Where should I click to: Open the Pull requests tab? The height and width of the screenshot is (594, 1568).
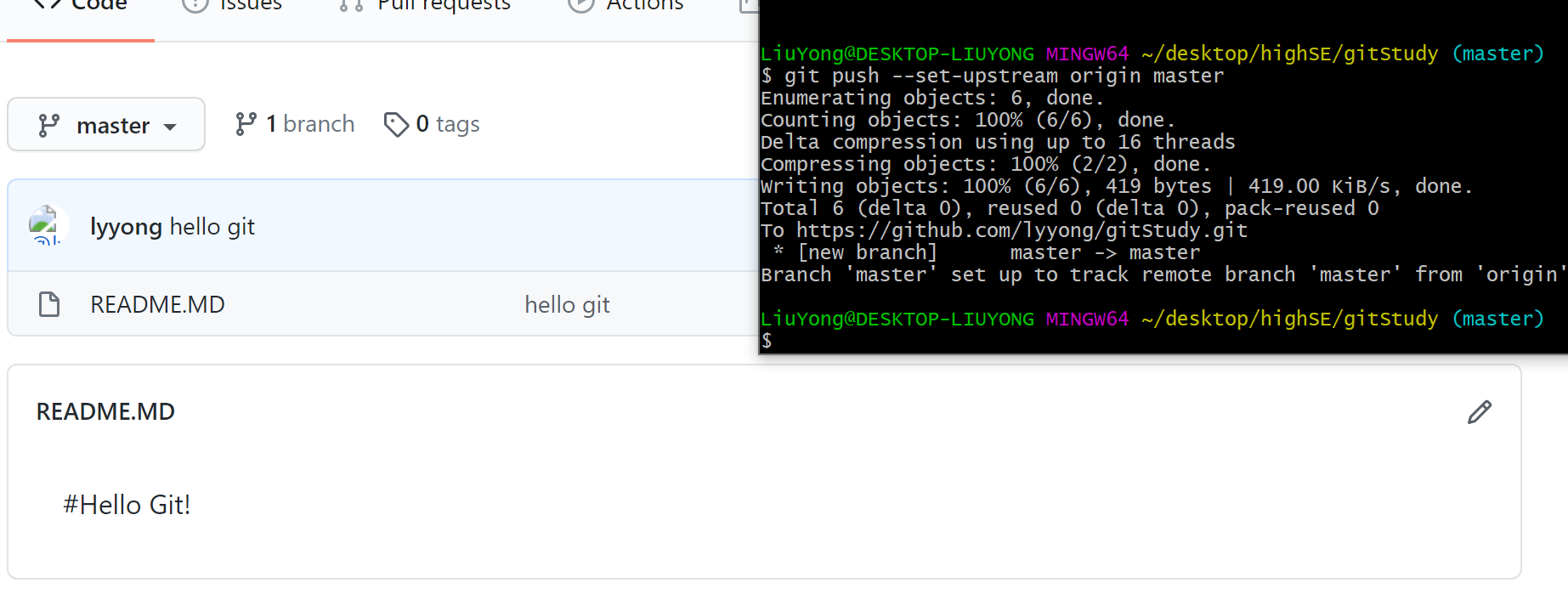424,7
